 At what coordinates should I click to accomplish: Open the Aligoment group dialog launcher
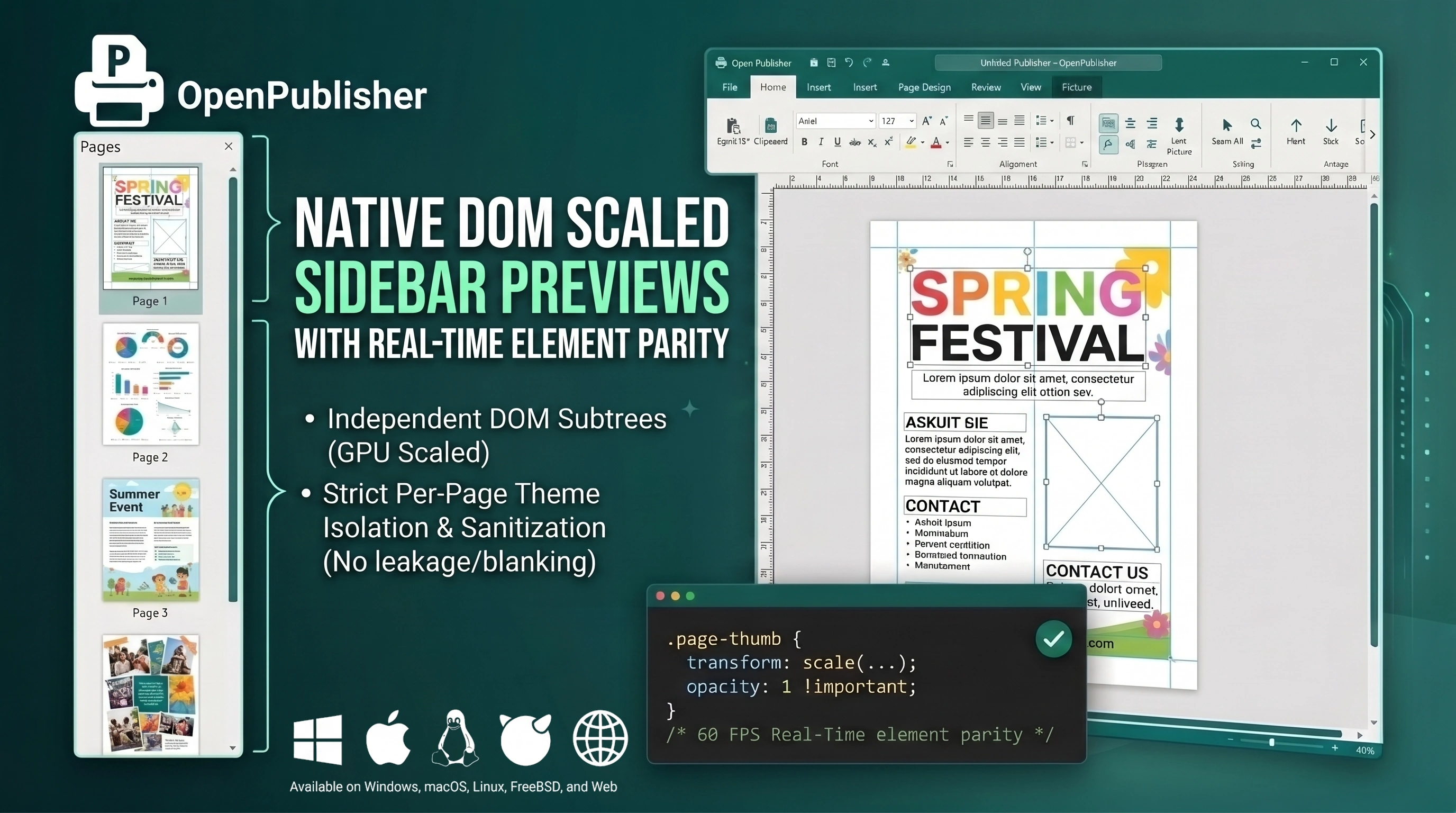tap(1085, 165)
